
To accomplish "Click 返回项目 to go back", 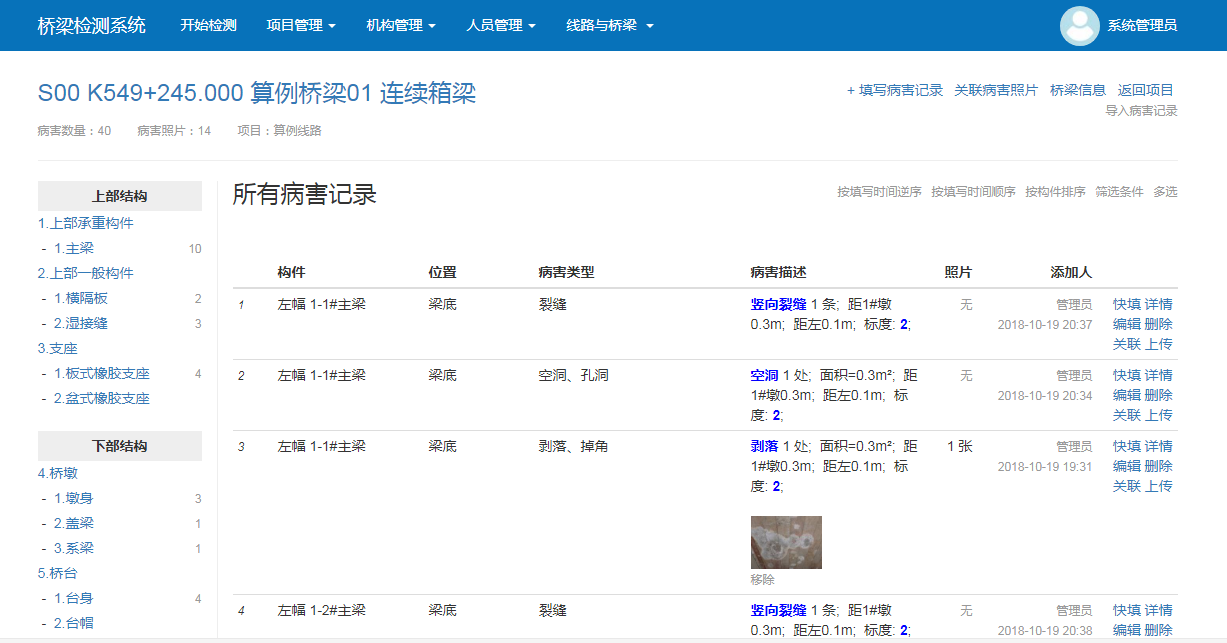I will [1145, 90].
